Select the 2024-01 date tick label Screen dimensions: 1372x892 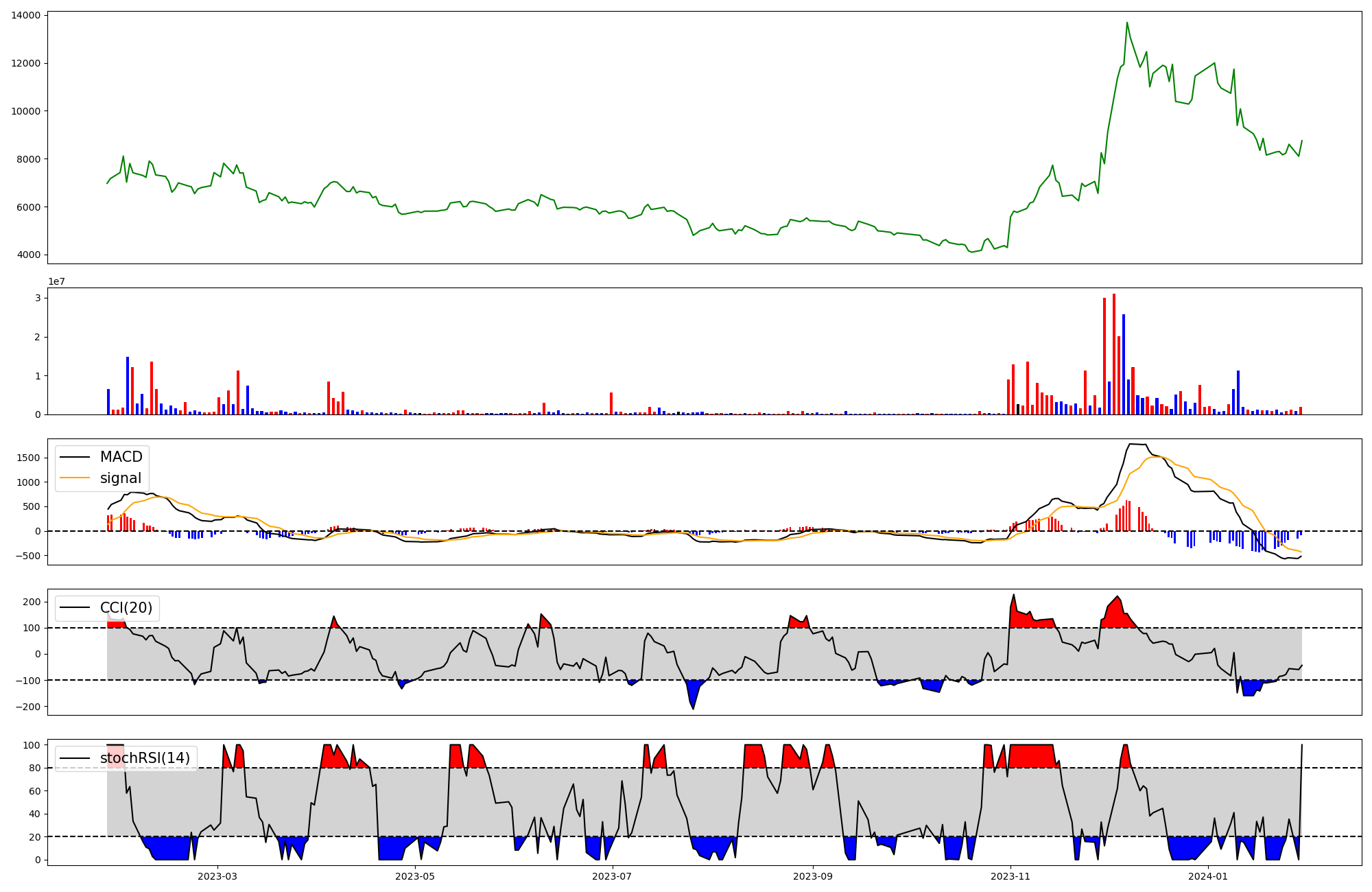pyautogui.click(x=1207, y=876)
